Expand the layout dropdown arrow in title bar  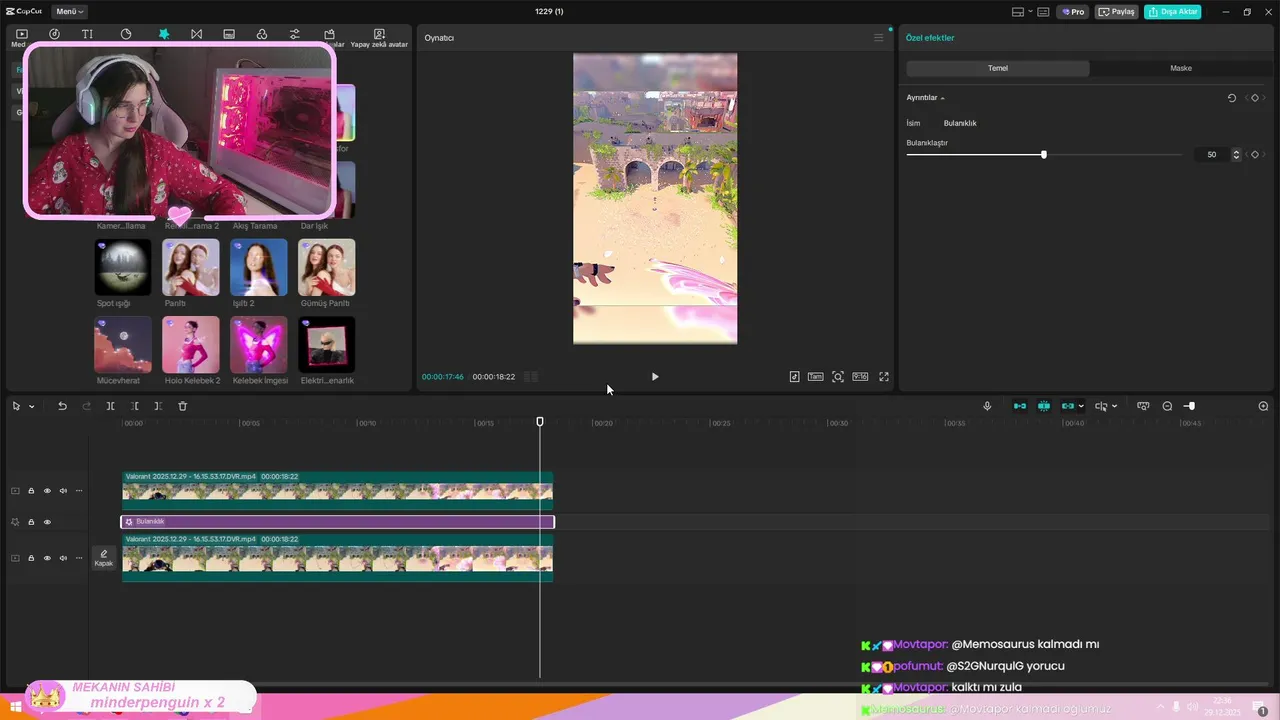point(1029,12)
